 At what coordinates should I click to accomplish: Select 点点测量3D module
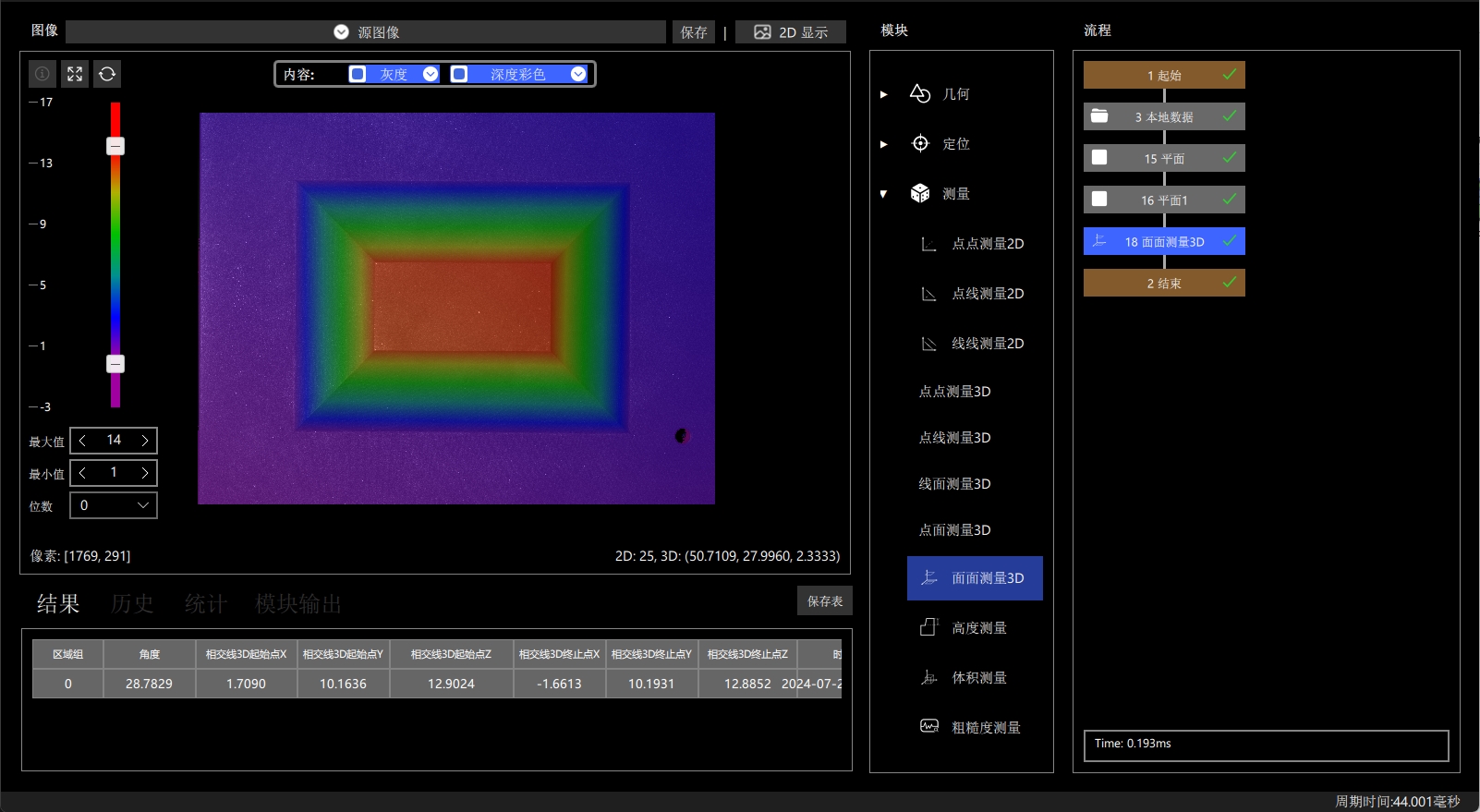(954, 392)
